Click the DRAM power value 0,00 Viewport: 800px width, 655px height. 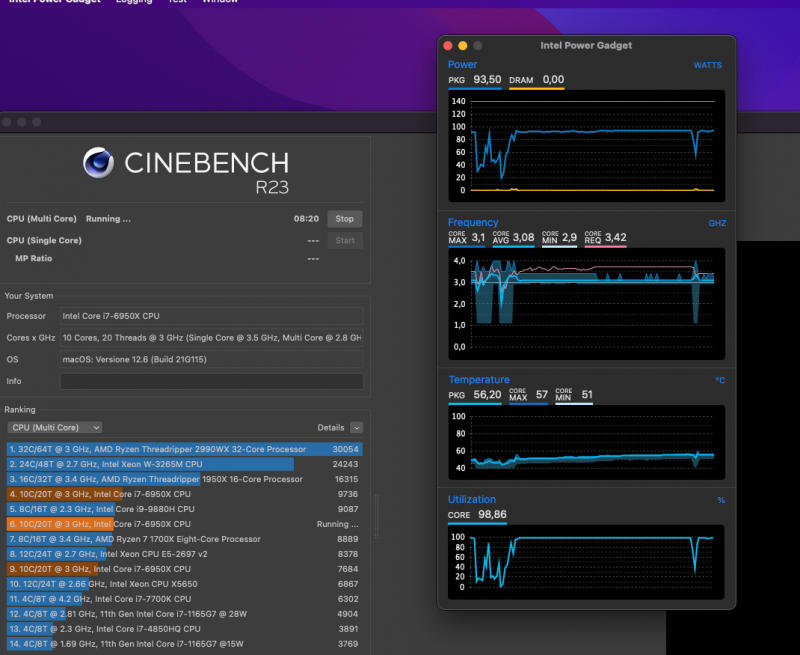(554, 80)
